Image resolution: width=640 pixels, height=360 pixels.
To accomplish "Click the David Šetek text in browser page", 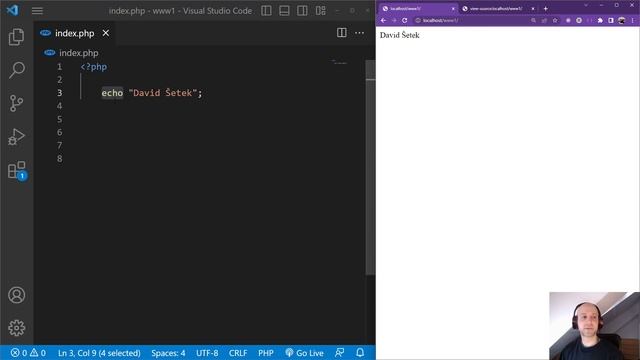I will 400,35.
